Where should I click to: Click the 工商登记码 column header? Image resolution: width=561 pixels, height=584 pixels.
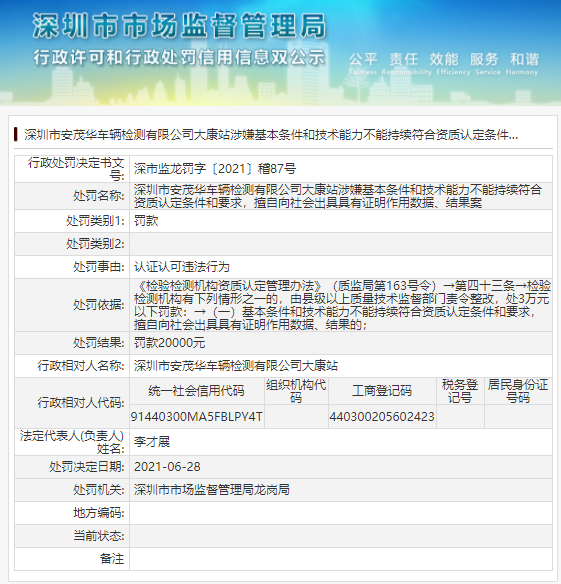(x=382, y=391)
